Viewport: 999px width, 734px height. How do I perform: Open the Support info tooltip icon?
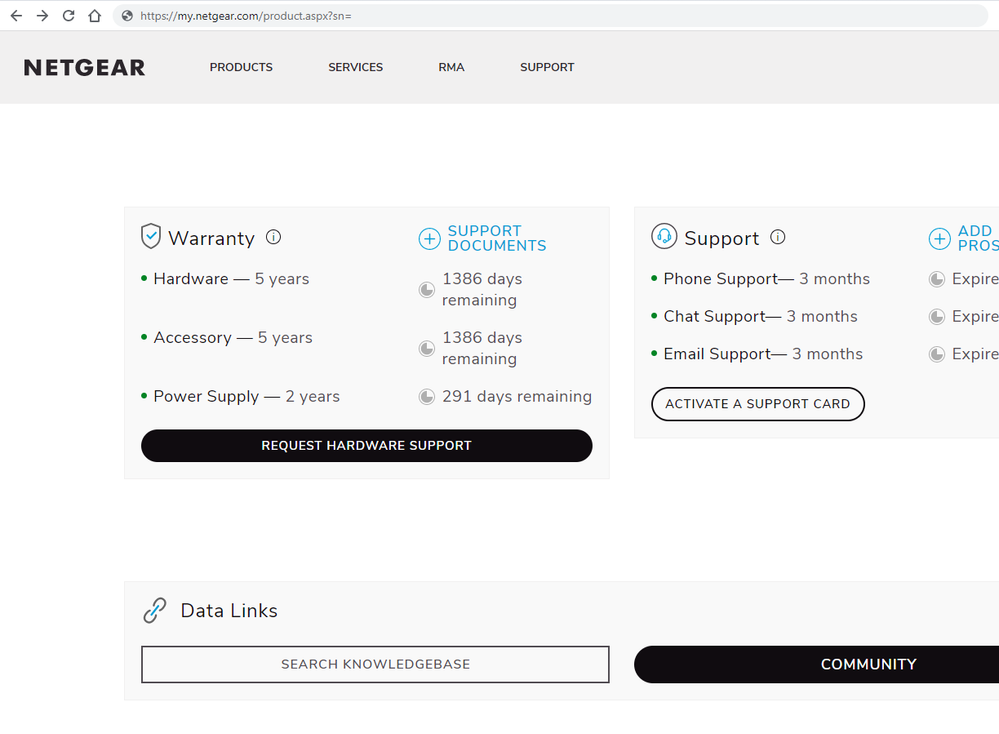coord(778,237)
